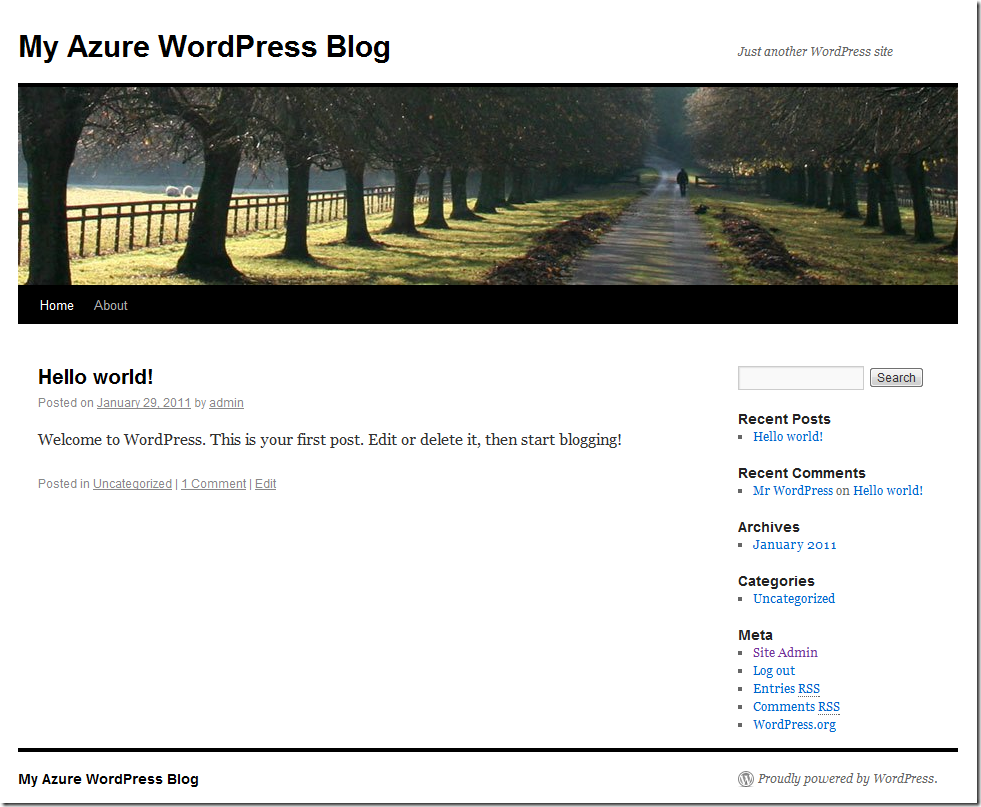Open Mr WordPress commenter link
Image resolution: width=981 pixels, height=807 pixels.
click(x=793, y=490)
